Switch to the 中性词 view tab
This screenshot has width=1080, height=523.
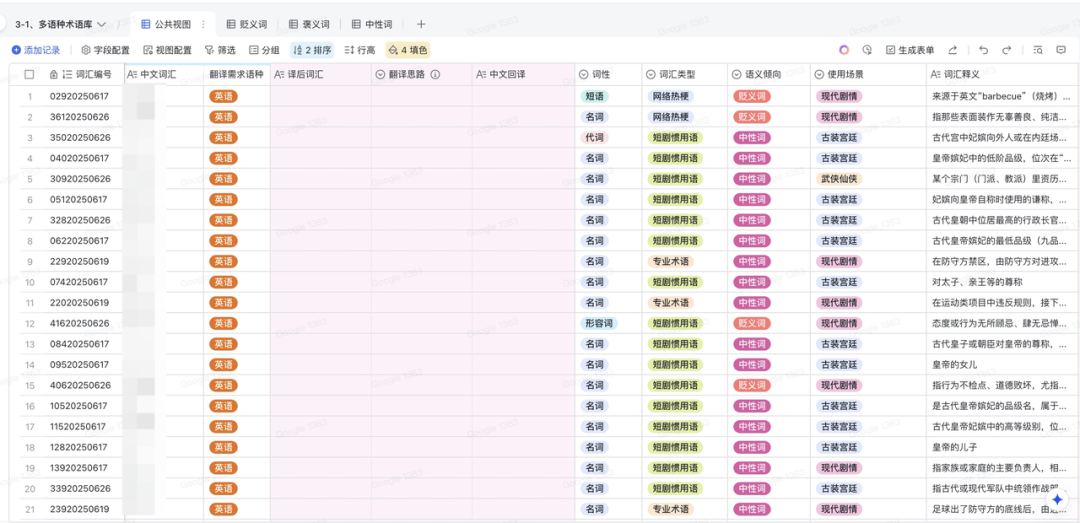click(372, 24)
